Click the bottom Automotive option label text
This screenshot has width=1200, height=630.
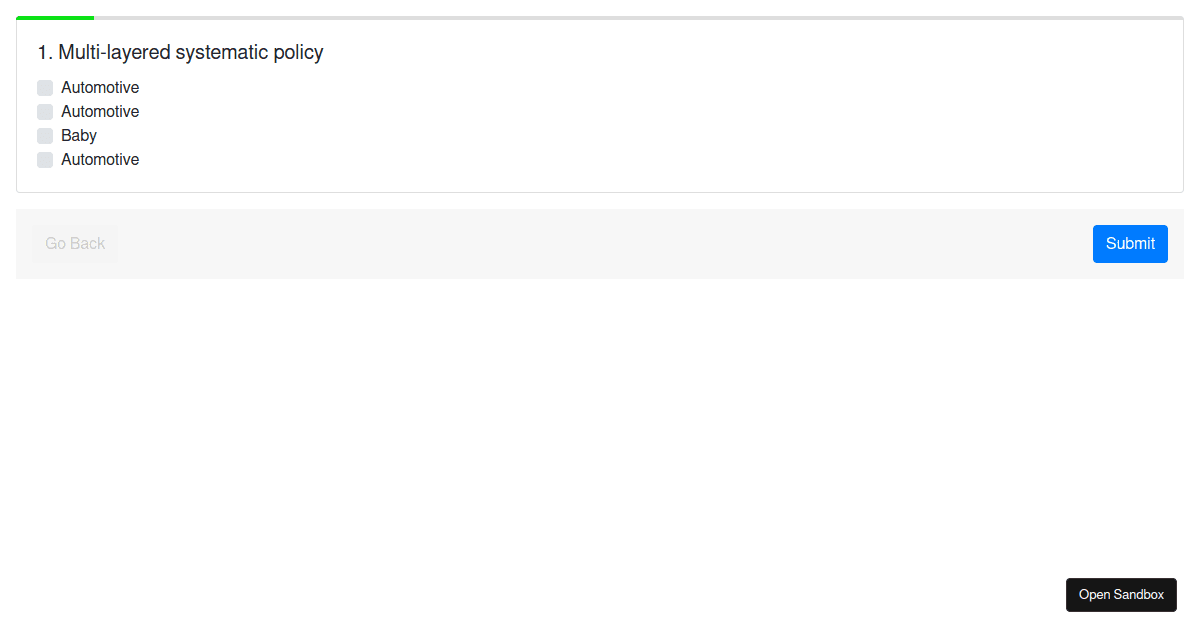(x=100, y=160)
